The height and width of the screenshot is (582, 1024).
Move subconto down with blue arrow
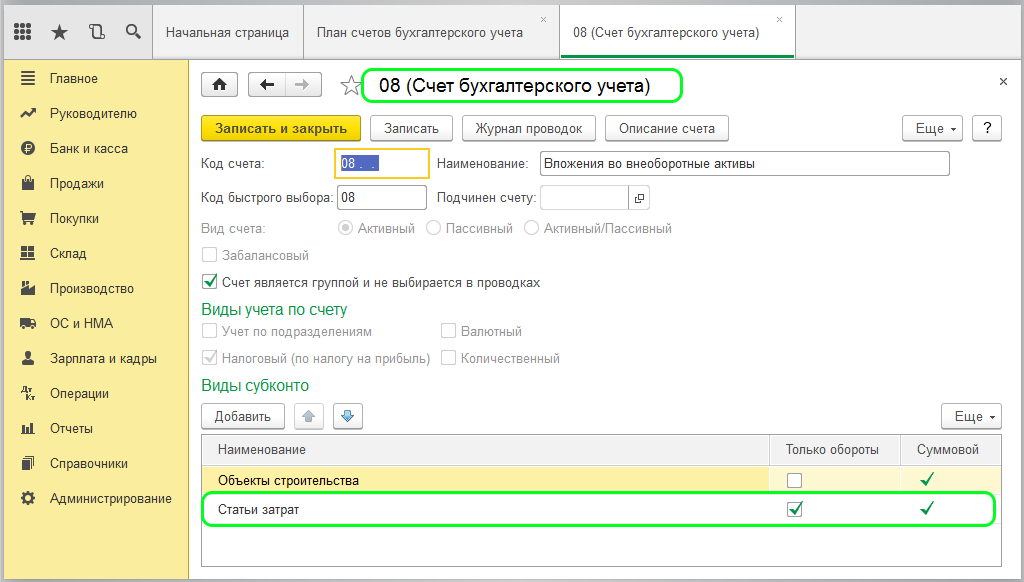pos(347,416)
